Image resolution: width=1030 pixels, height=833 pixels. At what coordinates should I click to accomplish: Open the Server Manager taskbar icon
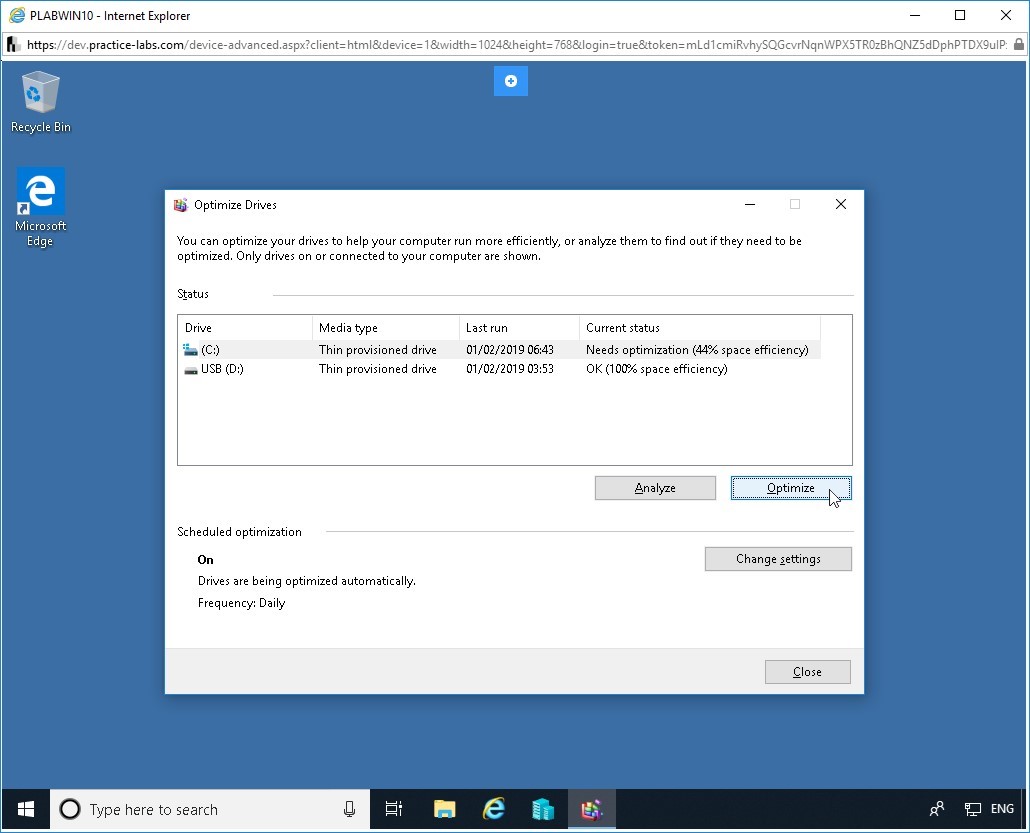click(x=543, y=809)
